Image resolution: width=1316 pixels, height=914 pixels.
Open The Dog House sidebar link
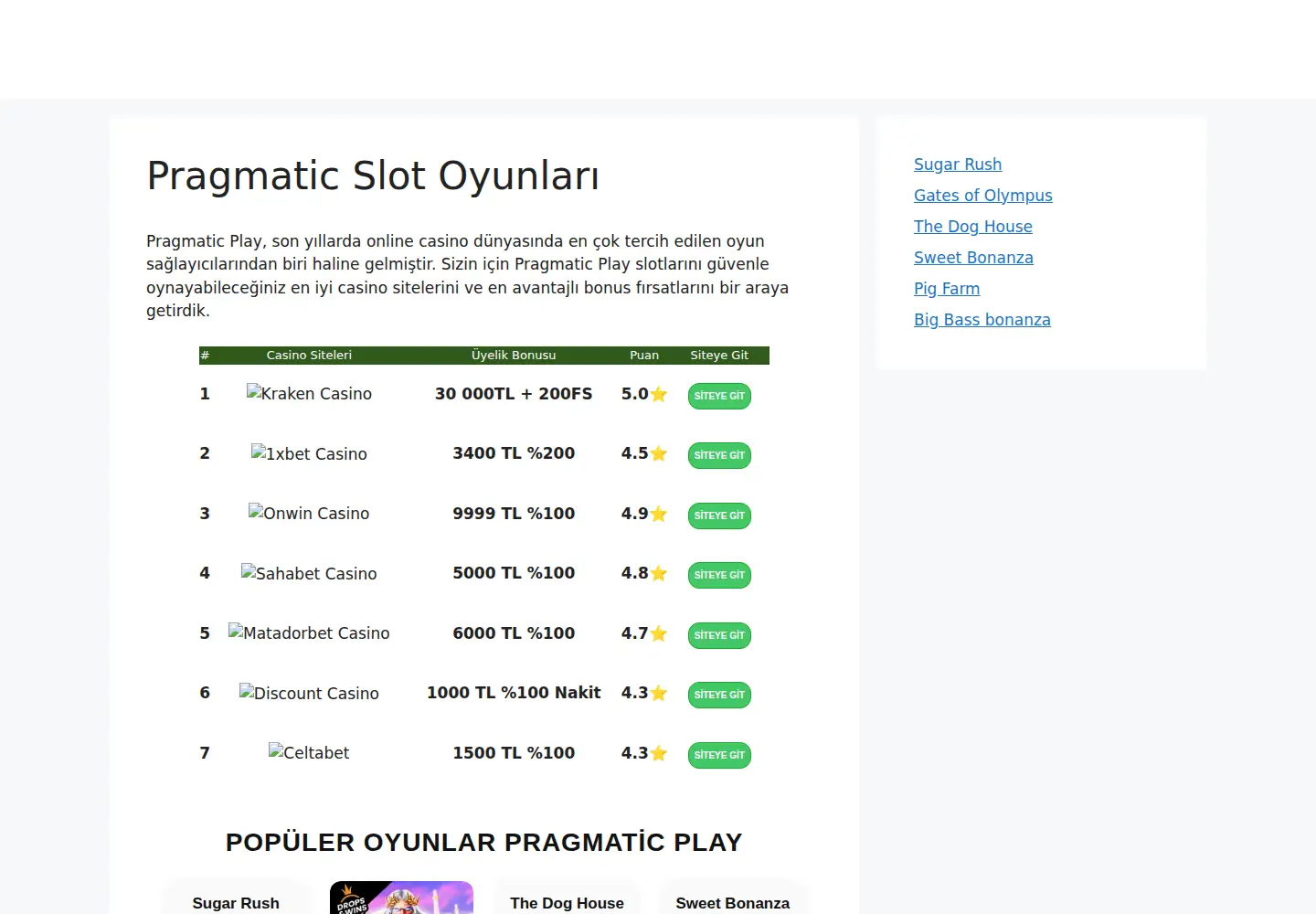[973, 227]
